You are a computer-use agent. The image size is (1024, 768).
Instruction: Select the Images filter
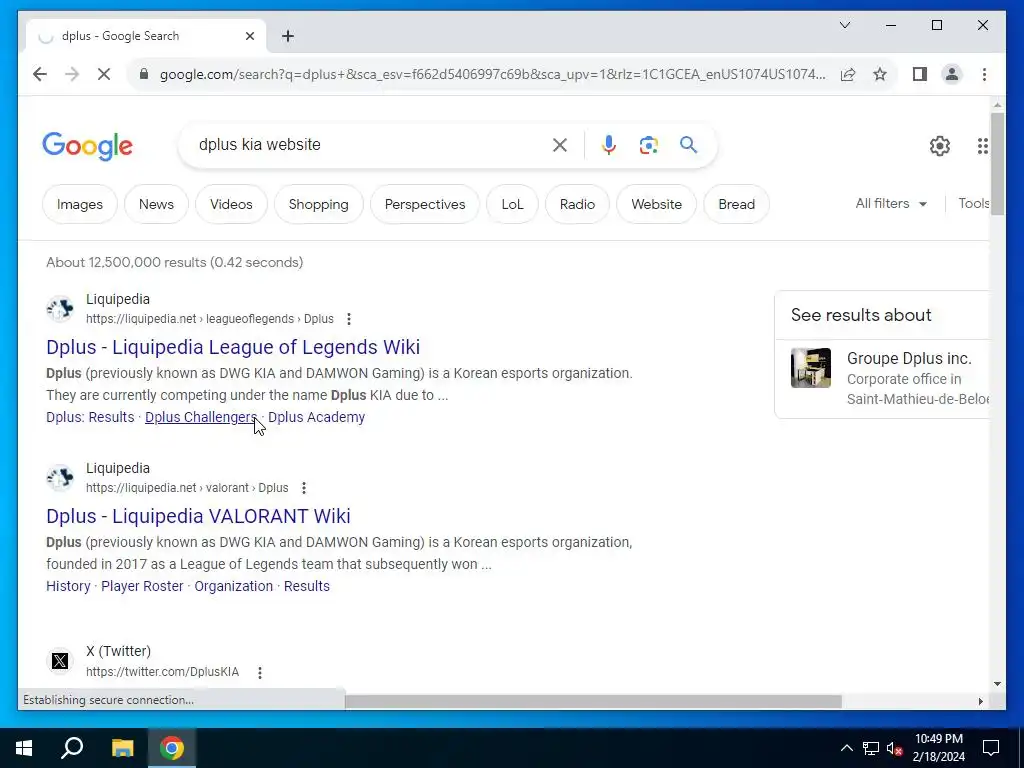pyautogui.click(x=80, y=204)
